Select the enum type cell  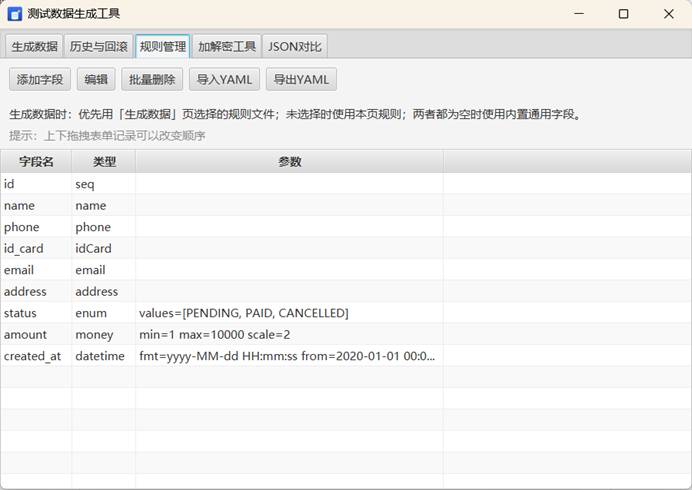[104, 313]
